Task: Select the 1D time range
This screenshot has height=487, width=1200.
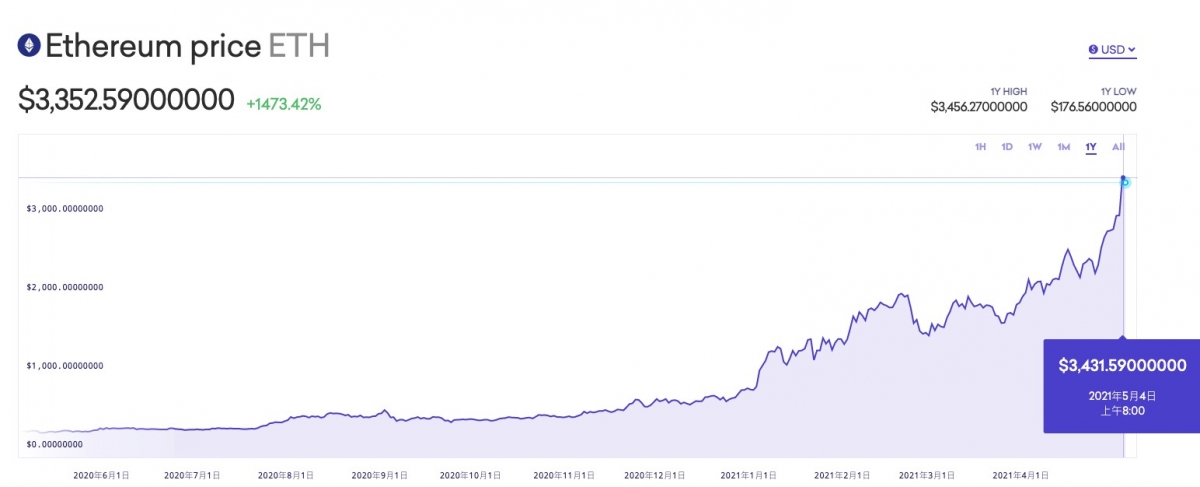Action: [x=1007, y=147]
